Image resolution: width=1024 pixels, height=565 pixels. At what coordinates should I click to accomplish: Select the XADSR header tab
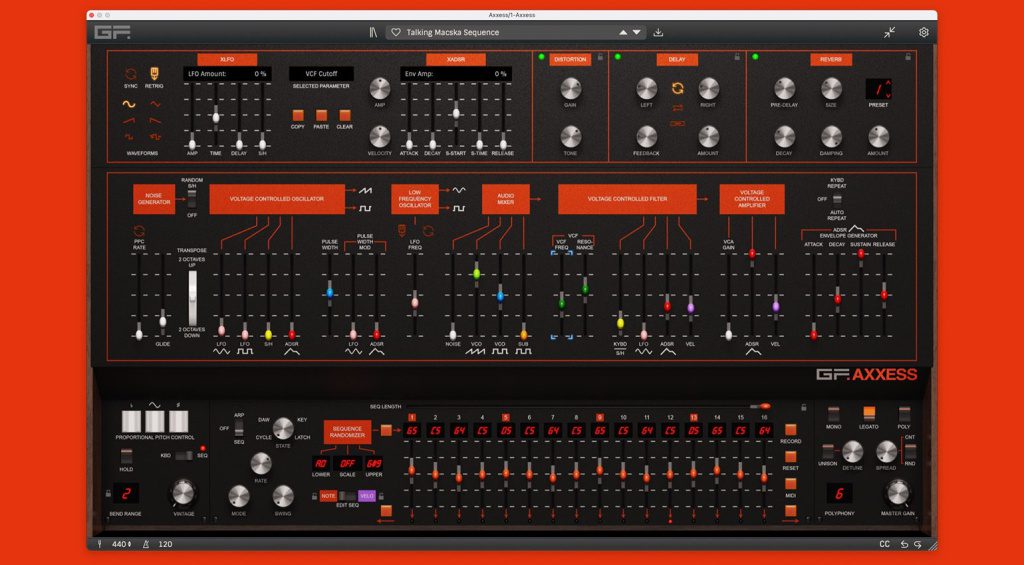pos(456,59)
